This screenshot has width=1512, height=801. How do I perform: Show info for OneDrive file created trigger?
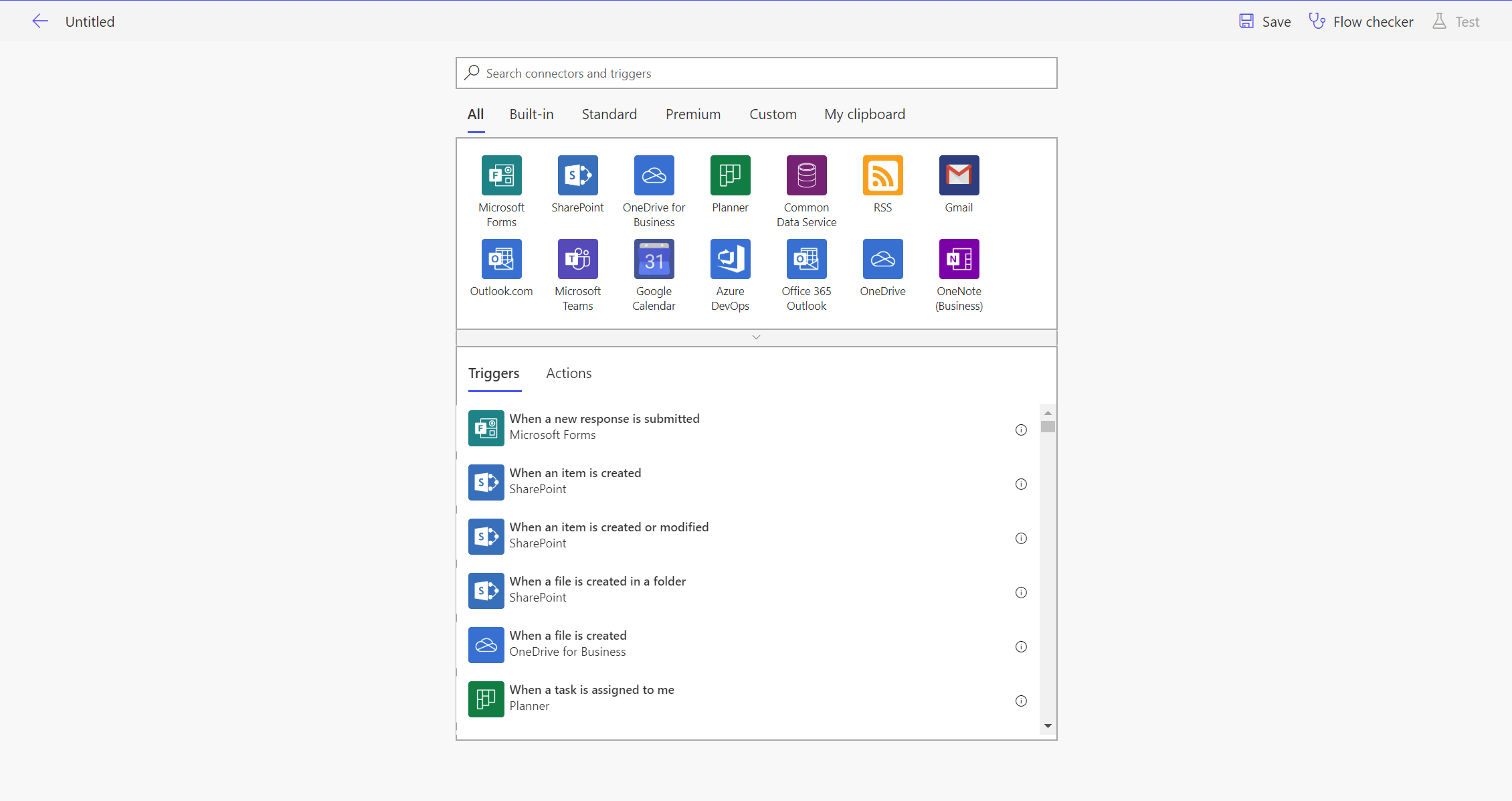[1021, 646]
